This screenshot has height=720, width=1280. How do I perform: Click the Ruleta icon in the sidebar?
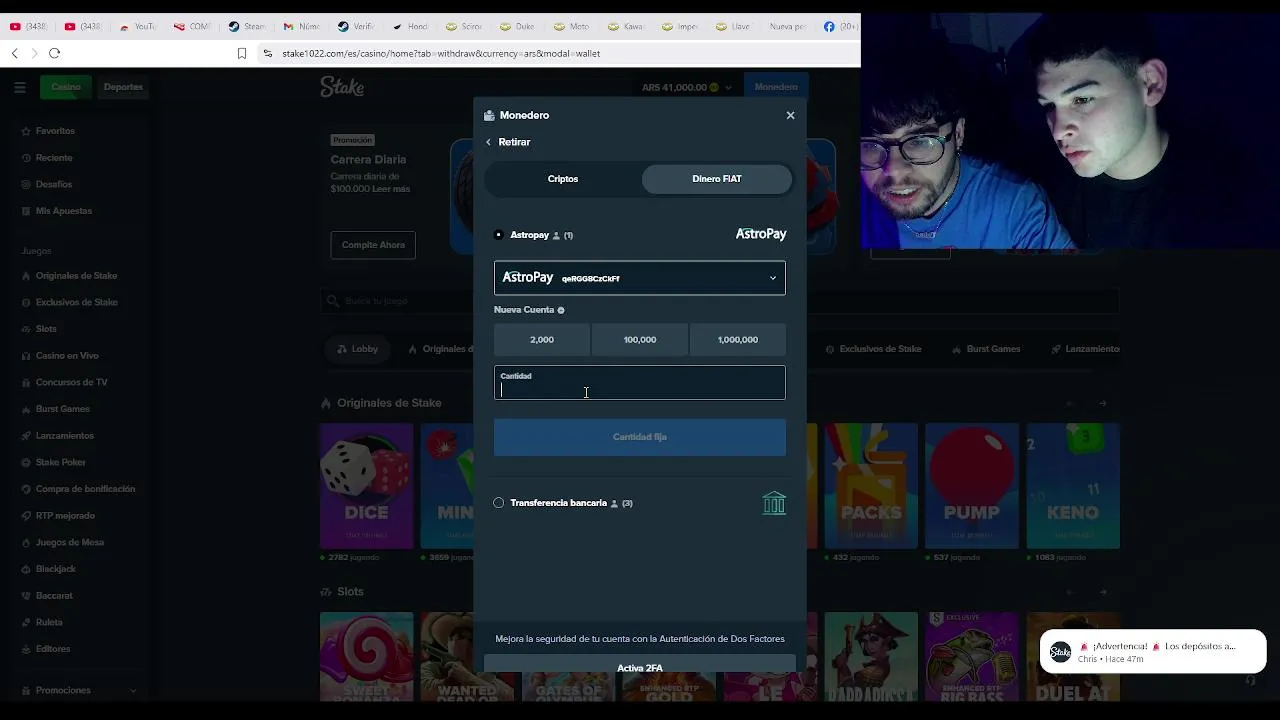tap(27, 622)
